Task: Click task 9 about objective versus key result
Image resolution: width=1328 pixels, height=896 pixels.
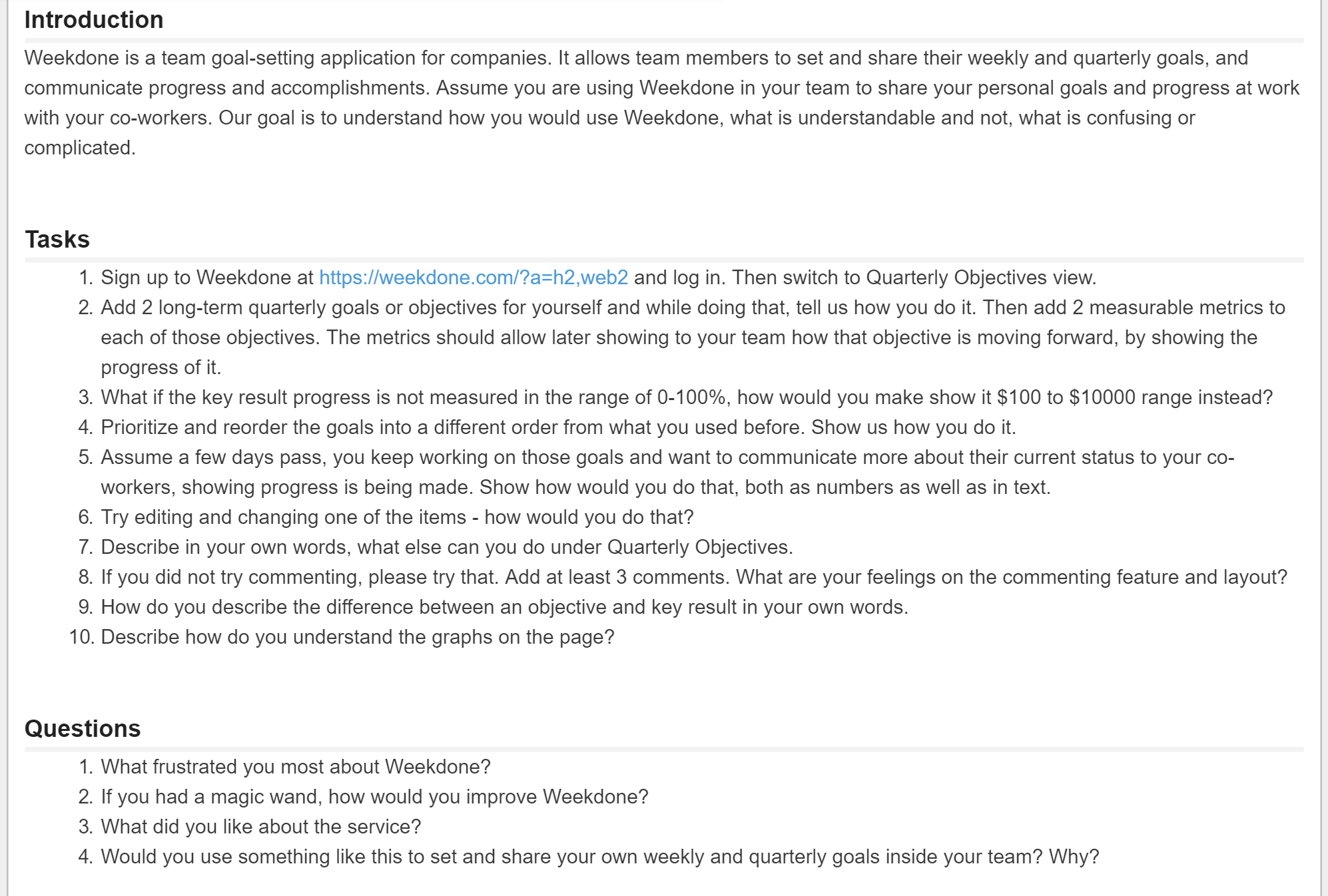Action: tap(504, 607)
